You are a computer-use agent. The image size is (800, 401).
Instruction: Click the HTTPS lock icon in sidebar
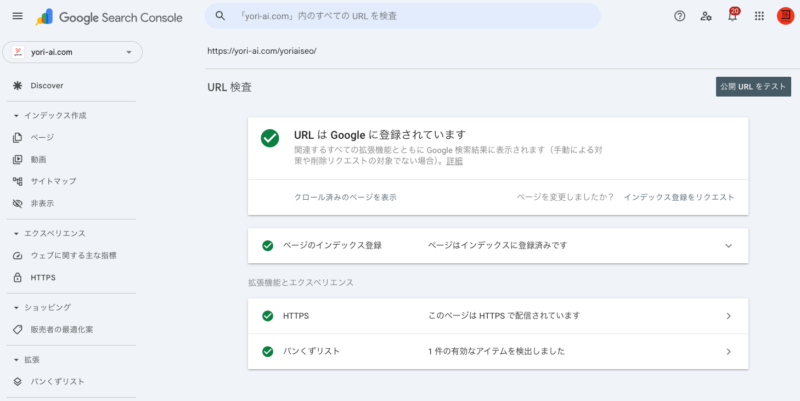(x=17, y=278)
